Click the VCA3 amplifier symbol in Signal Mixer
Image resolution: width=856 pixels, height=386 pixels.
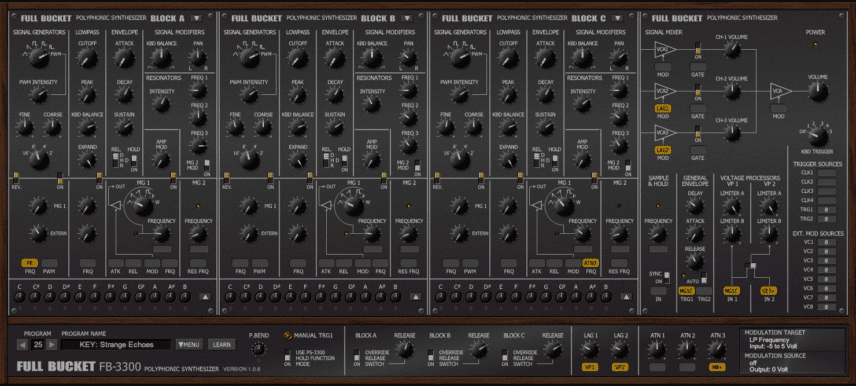(x=665, y=132)
